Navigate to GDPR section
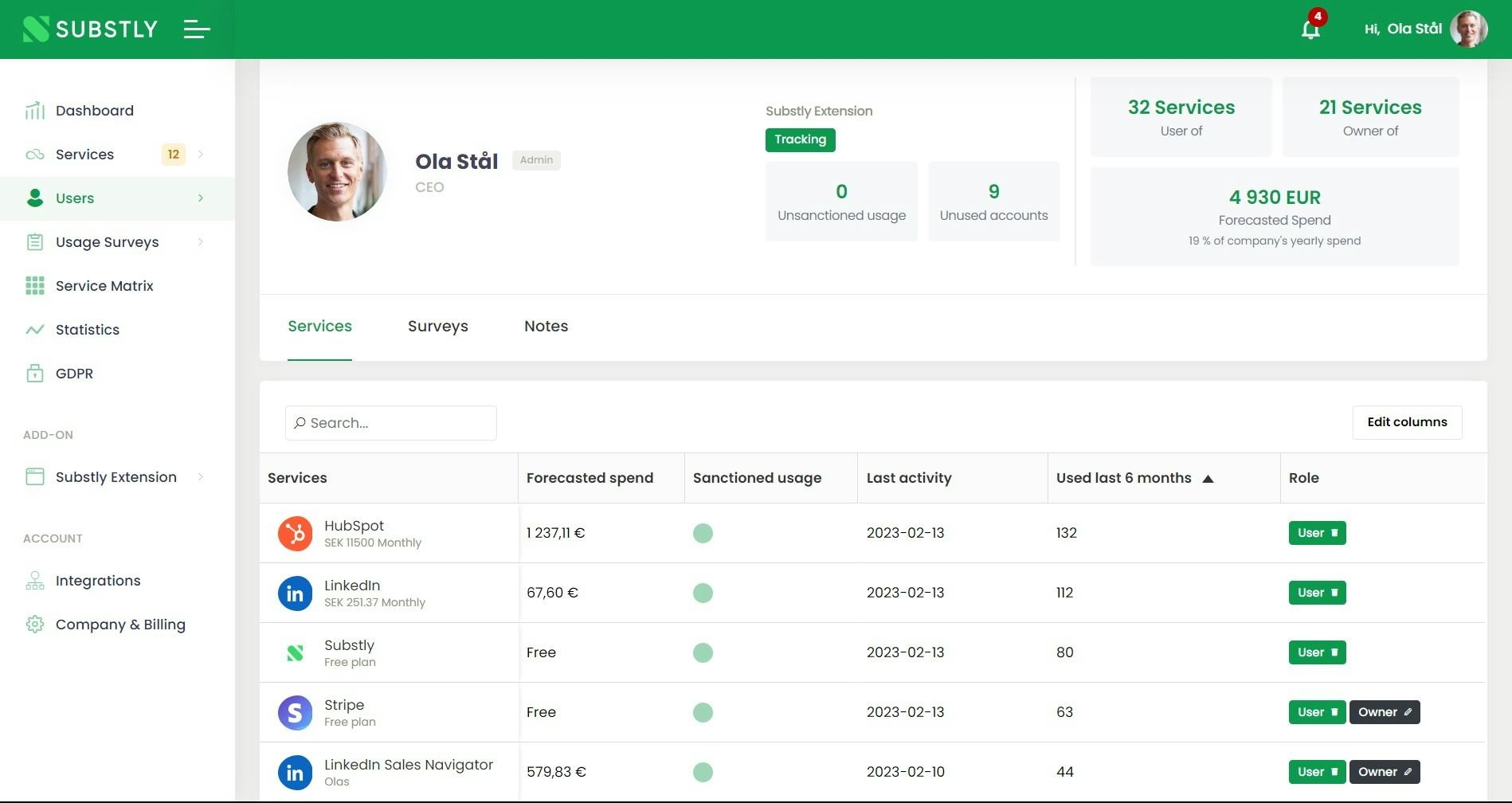The height and width of the screenshot is (803, 1512). pos(117,374)
